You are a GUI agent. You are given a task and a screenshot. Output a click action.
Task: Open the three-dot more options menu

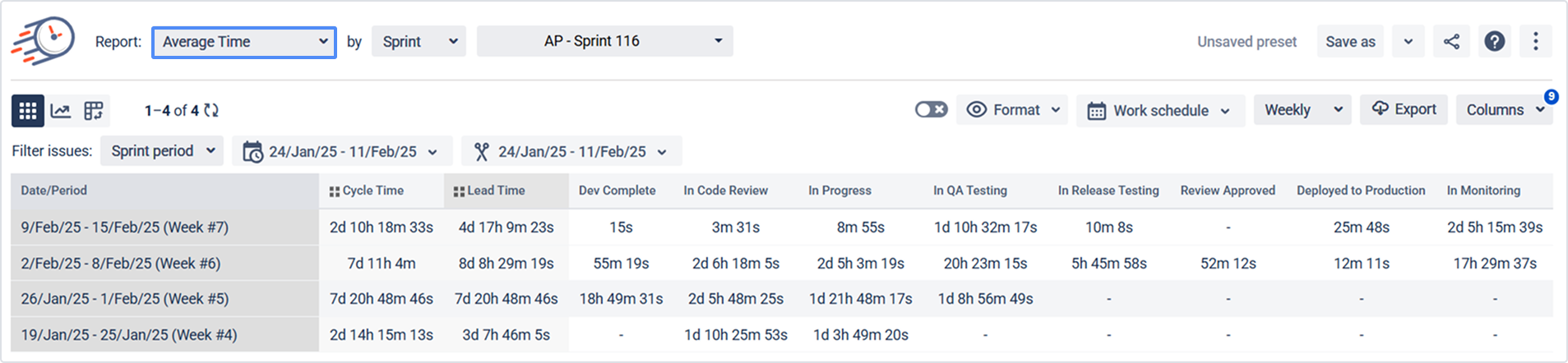pyautogui.click(x=1535, y=42)
